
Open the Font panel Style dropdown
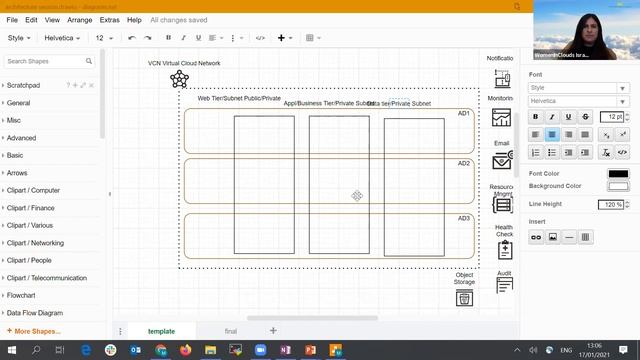[x=578, y=88]
